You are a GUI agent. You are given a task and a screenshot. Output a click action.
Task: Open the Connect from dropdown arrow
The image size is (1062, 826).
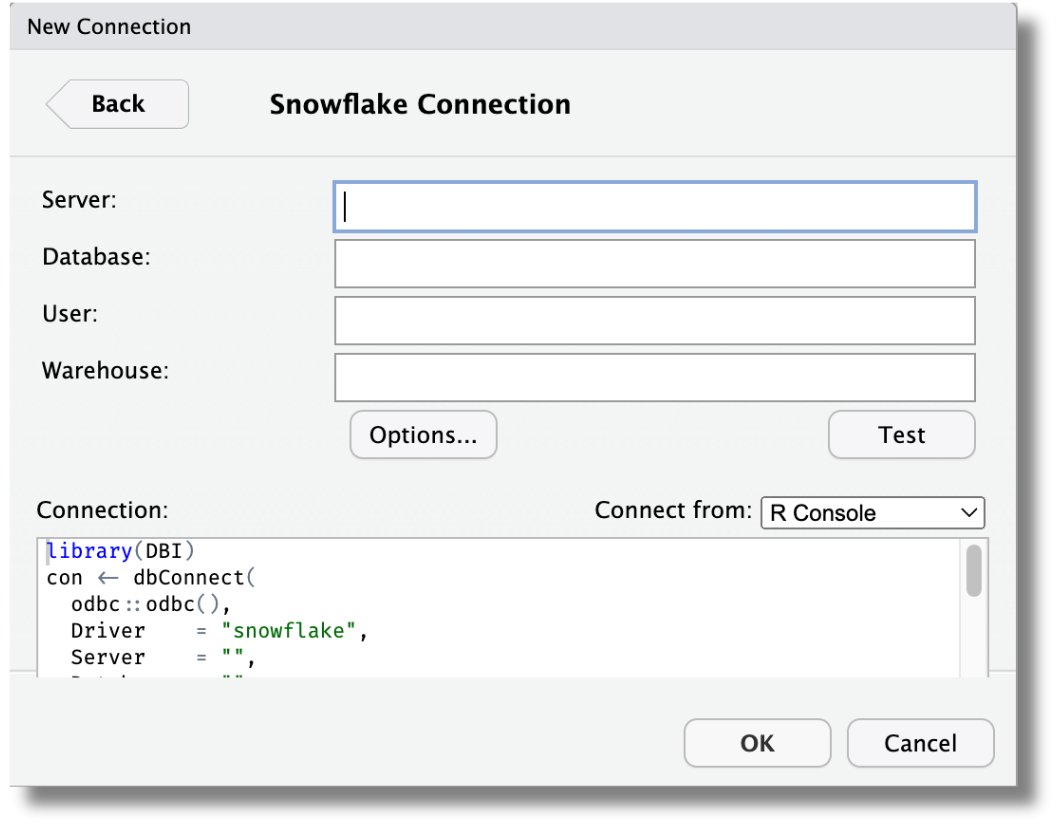967,512
